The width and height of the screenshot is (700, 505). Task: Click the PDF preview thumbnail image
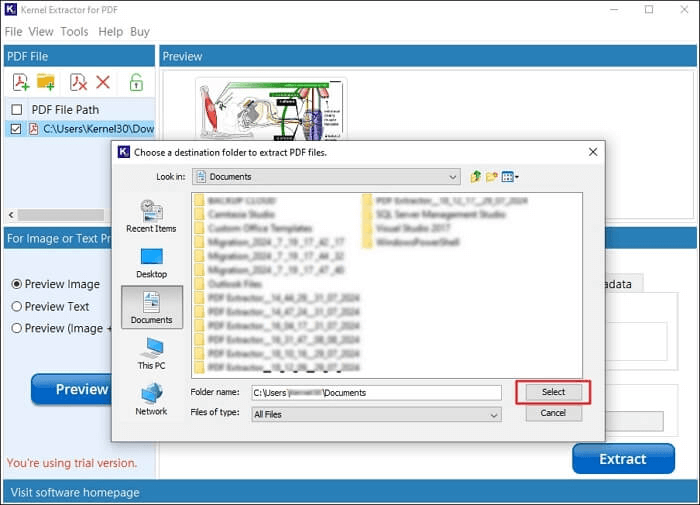[271, 110]
